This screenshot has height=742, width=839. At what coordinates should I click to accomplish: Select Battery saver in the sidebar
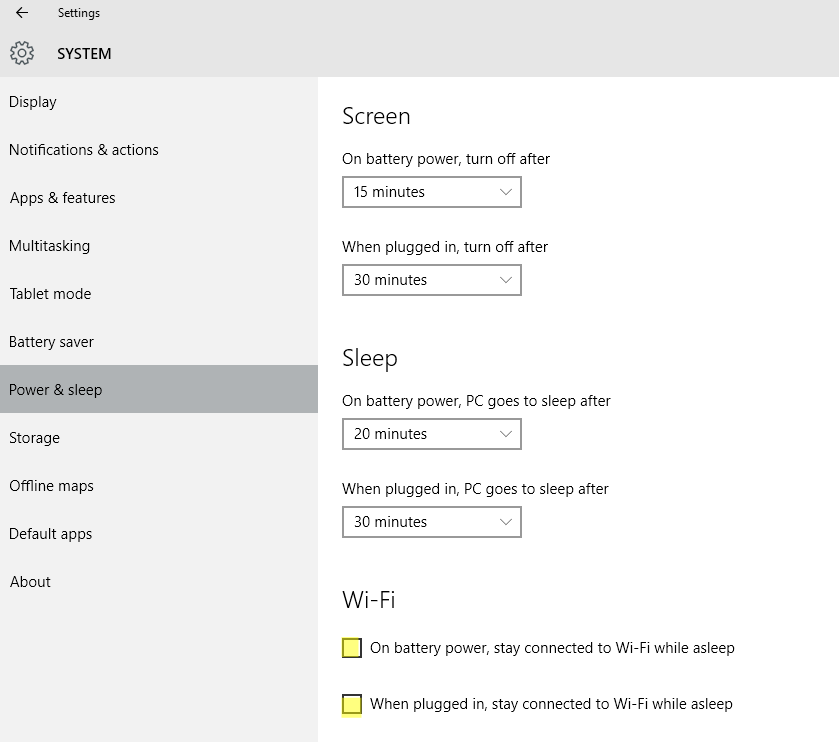tap(159, 342)
